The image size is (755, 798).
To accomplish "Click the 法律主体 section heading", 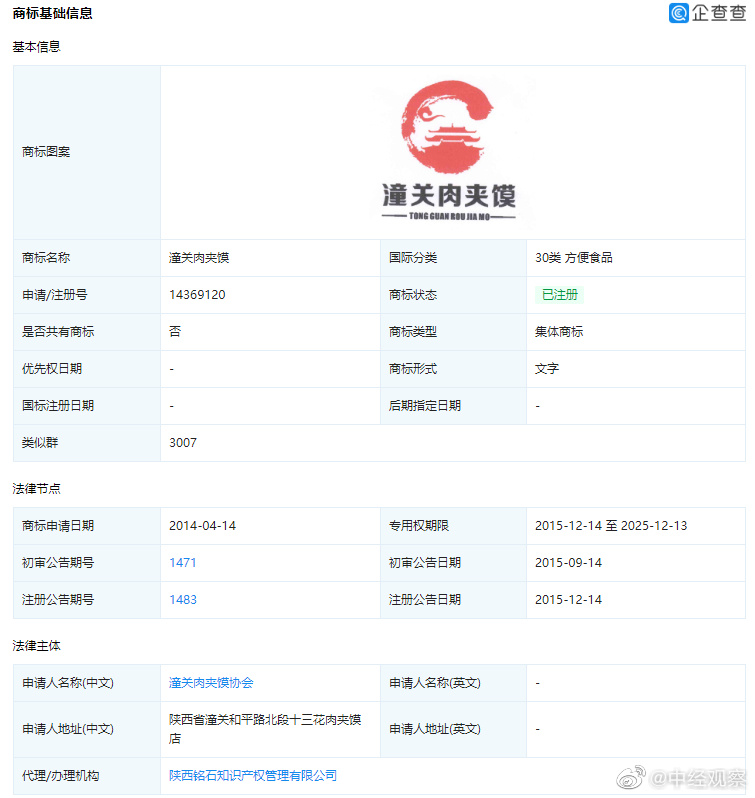I will coord(37,646).
